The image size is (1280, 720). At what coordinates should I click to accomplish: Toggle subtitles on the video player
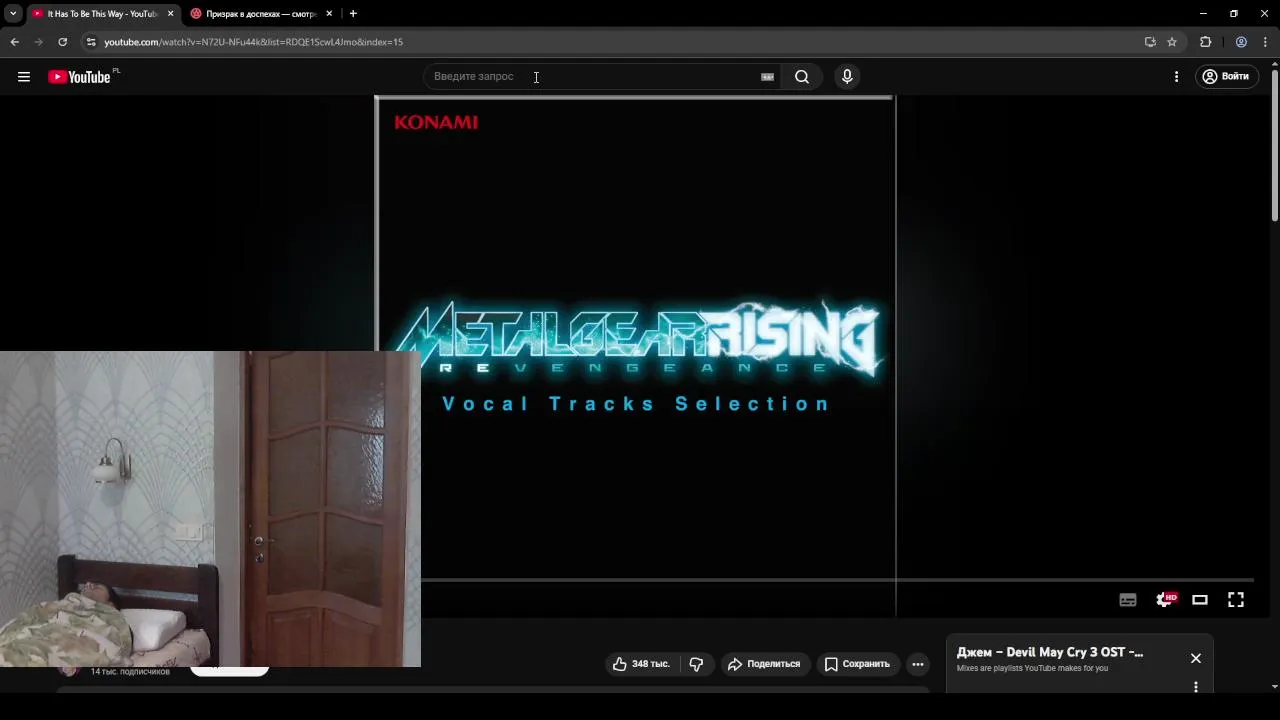pos(1128,600)
